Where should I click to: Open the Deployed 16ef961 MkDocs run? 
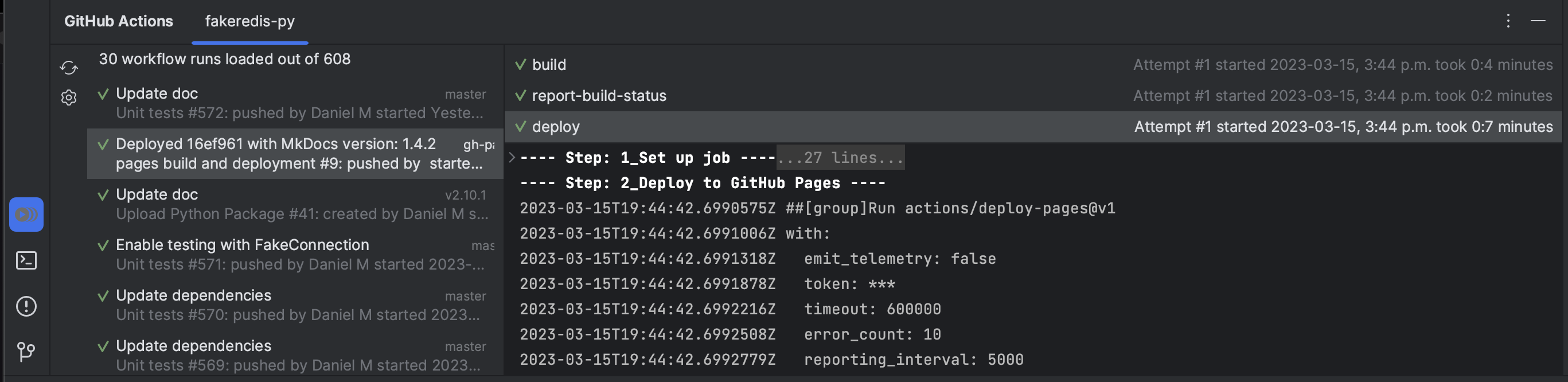(x=295, y=153)
